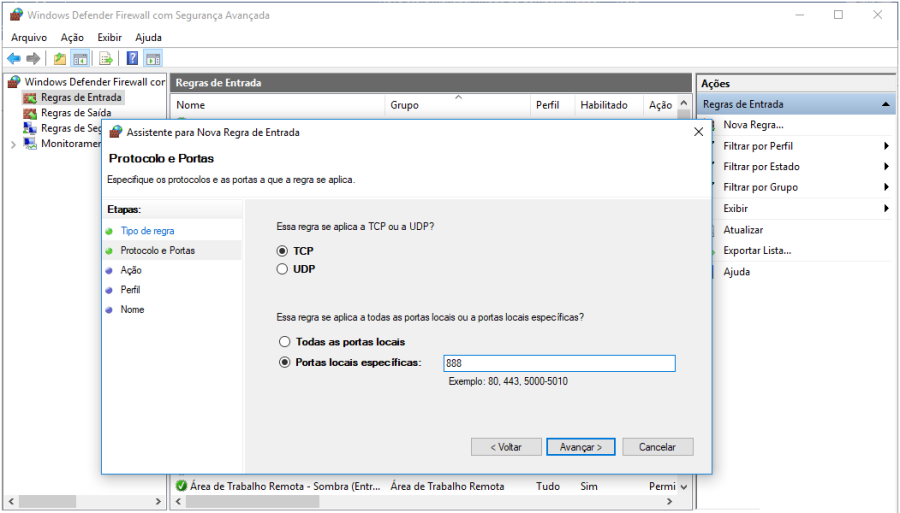Sort rules by the Grupo column header

click(x=457, y=105)
